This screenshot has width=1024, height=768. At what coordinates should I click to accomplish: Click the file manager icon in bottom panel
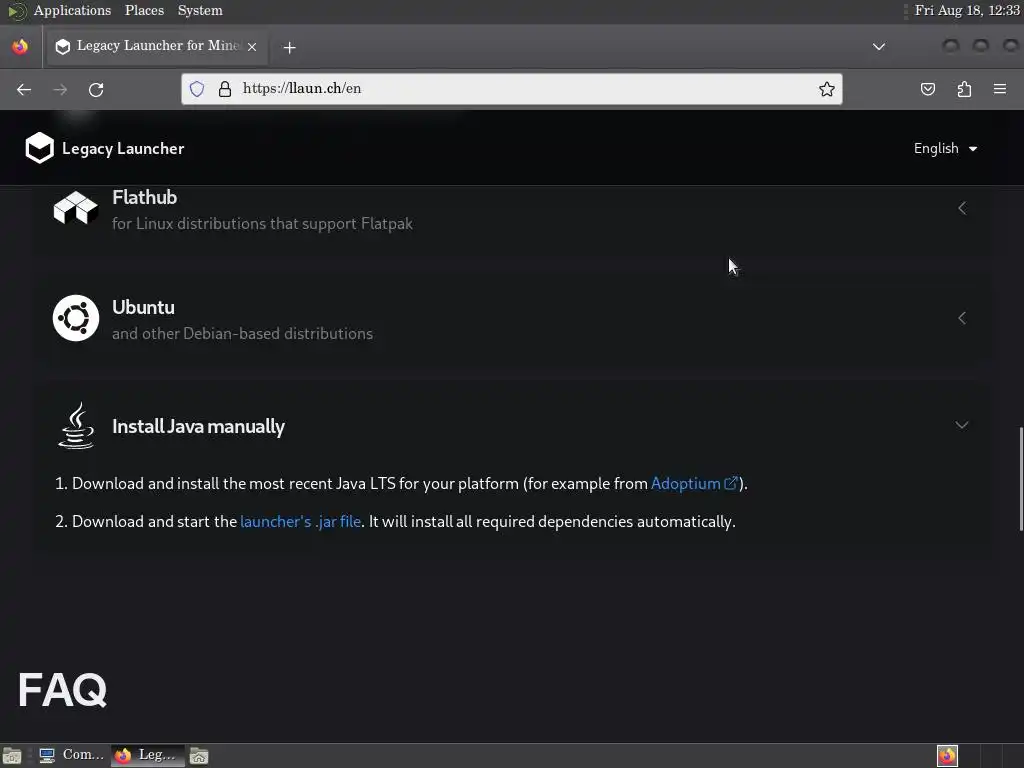click(x=199, y=756)
